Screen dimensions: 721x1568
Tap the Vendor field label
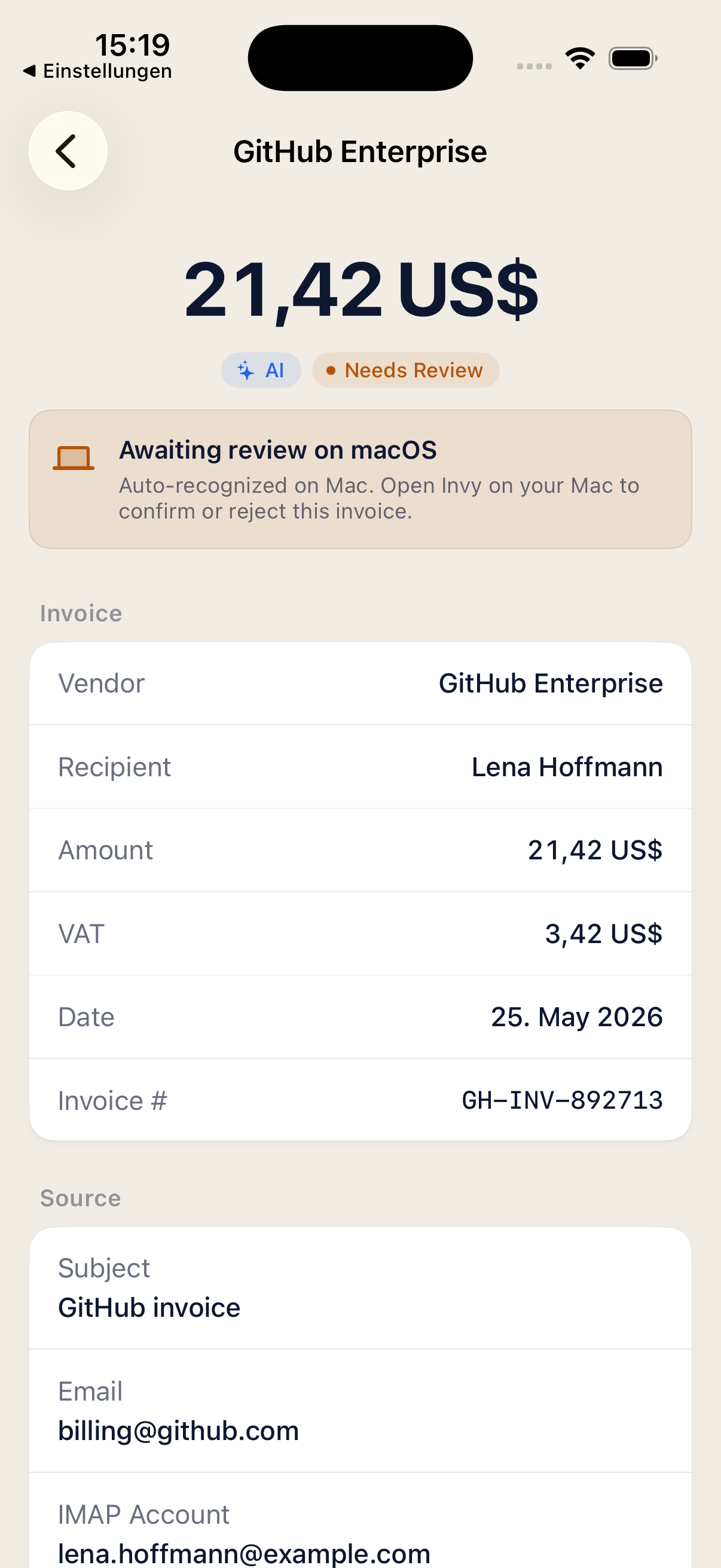(x=102, y=684)
